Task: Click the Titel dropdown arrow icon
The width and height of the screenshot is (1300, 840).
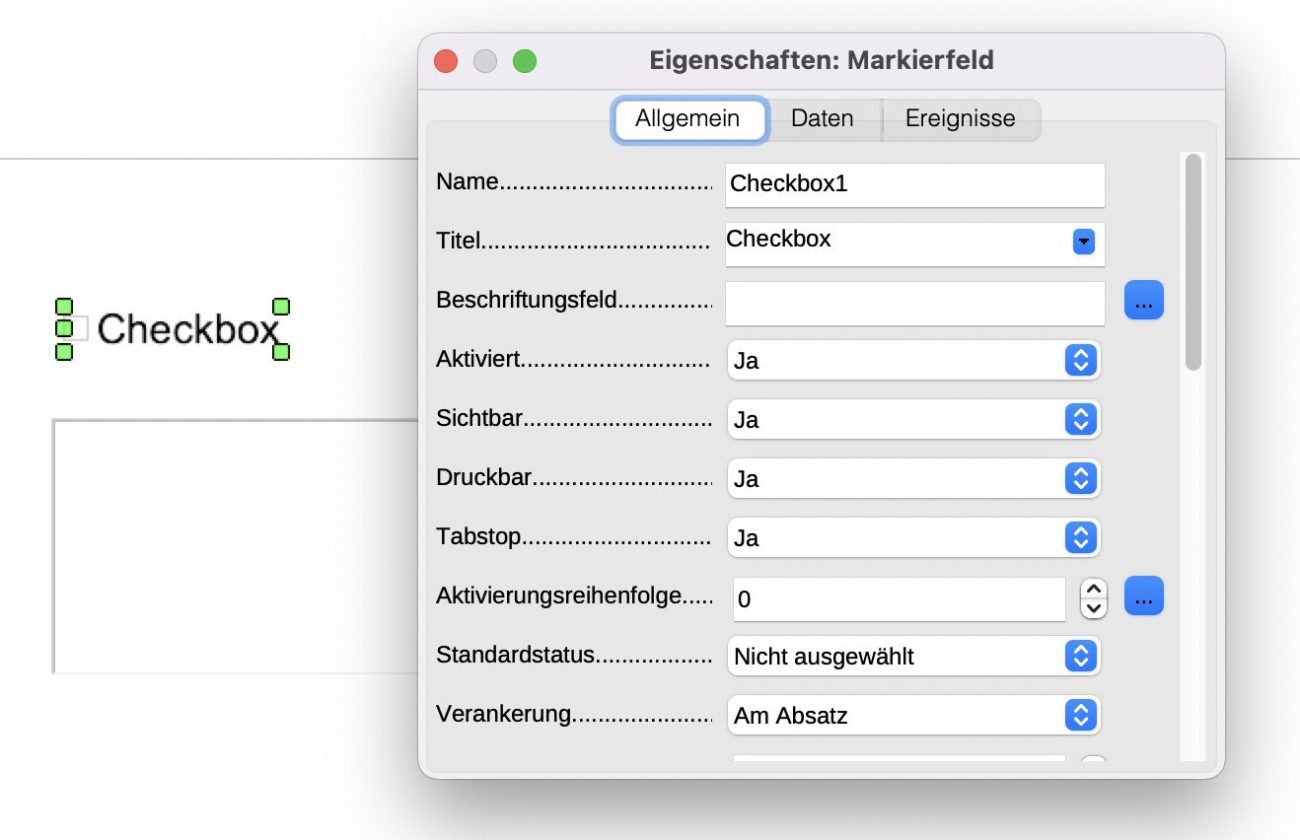Action: [1081, 243]
